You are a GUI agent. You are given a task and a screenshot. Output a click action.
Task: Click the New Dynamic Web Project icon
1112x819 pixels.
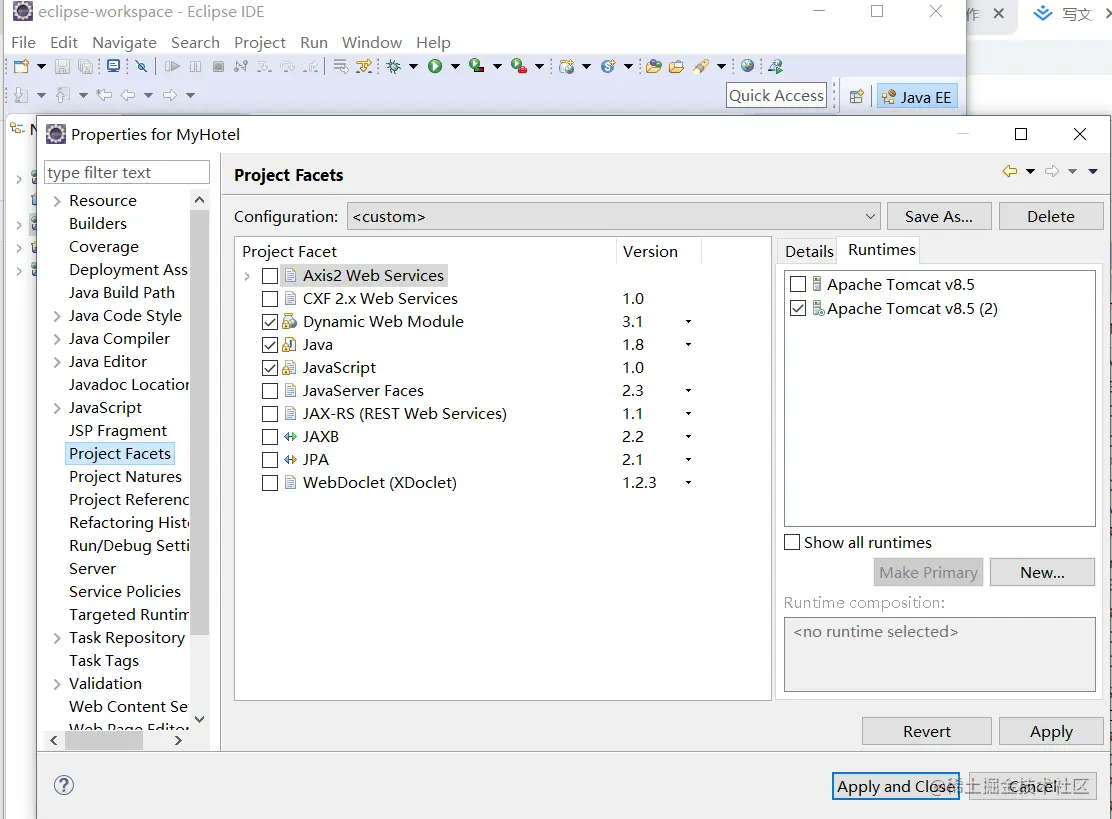566,66
